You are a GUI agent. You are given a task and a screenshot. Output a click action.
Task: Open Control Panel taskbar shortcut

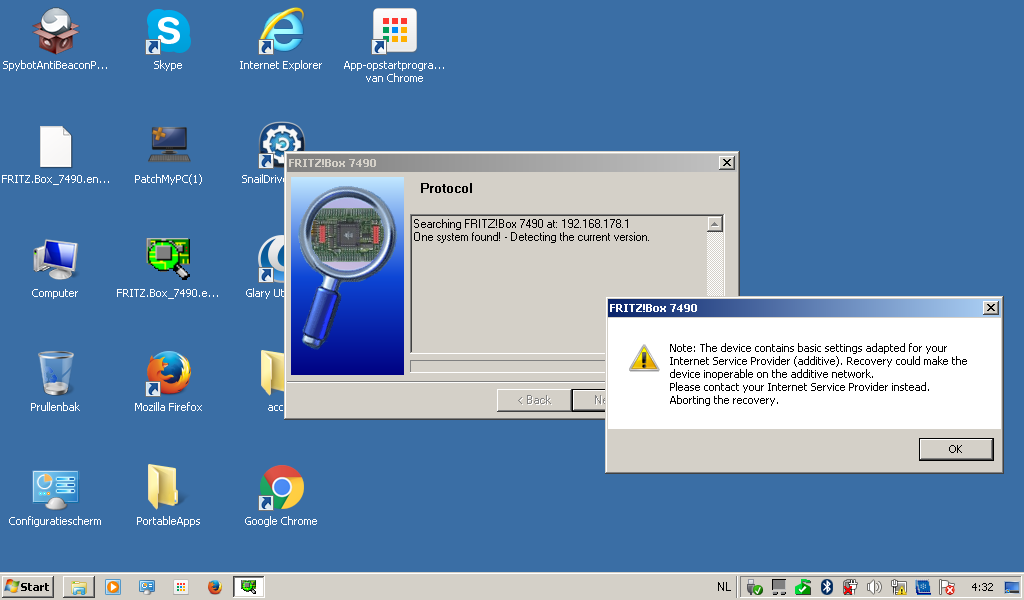147,587
